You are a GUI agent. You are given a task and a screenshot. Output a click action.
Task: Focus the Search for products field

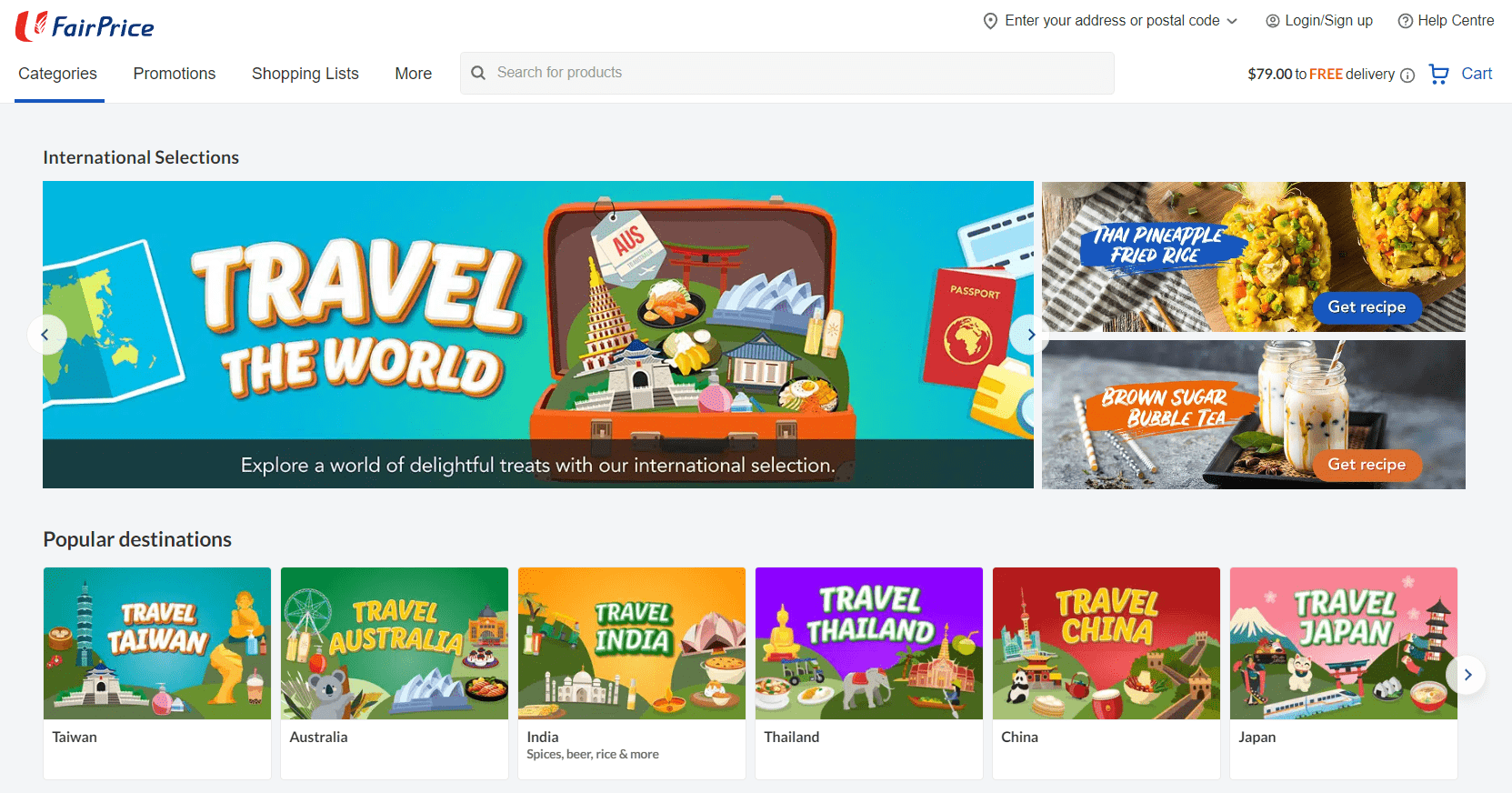[800, 73]
